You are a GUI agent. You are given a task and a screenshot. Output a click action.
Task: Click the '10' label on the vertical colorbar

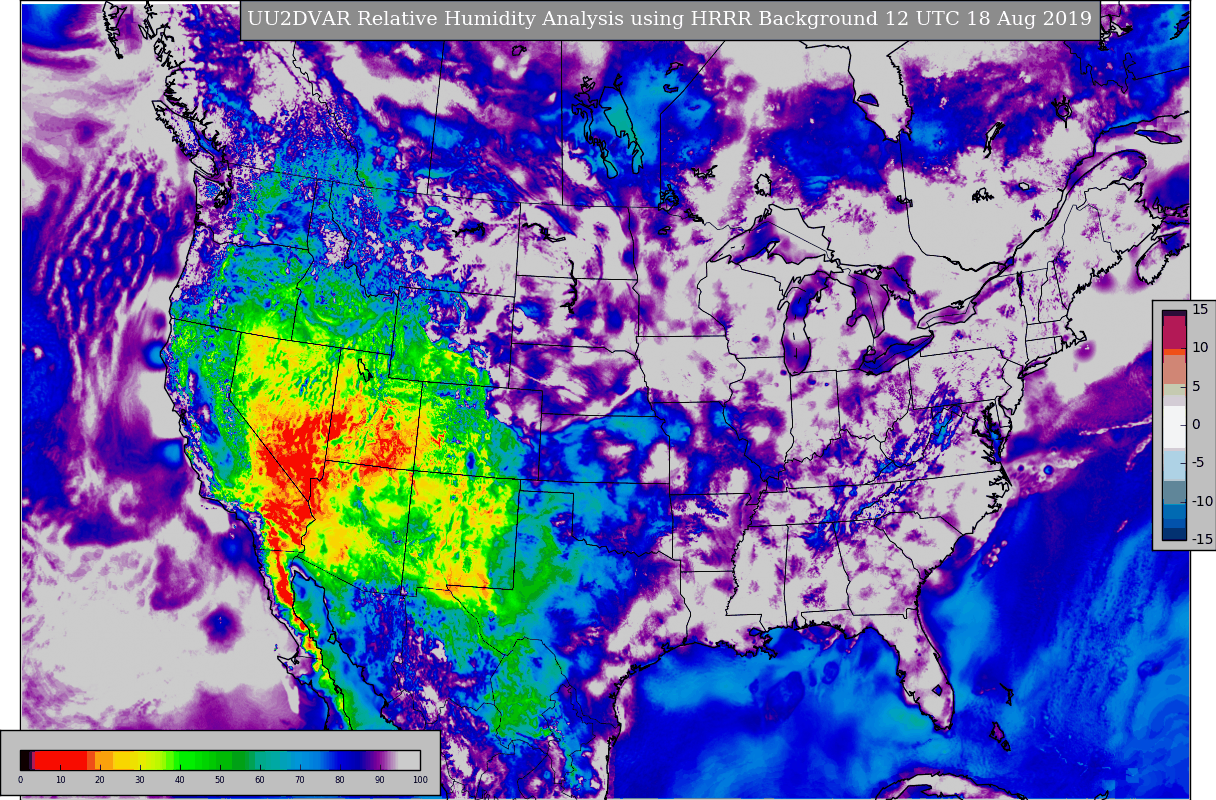coord(1200,347)
